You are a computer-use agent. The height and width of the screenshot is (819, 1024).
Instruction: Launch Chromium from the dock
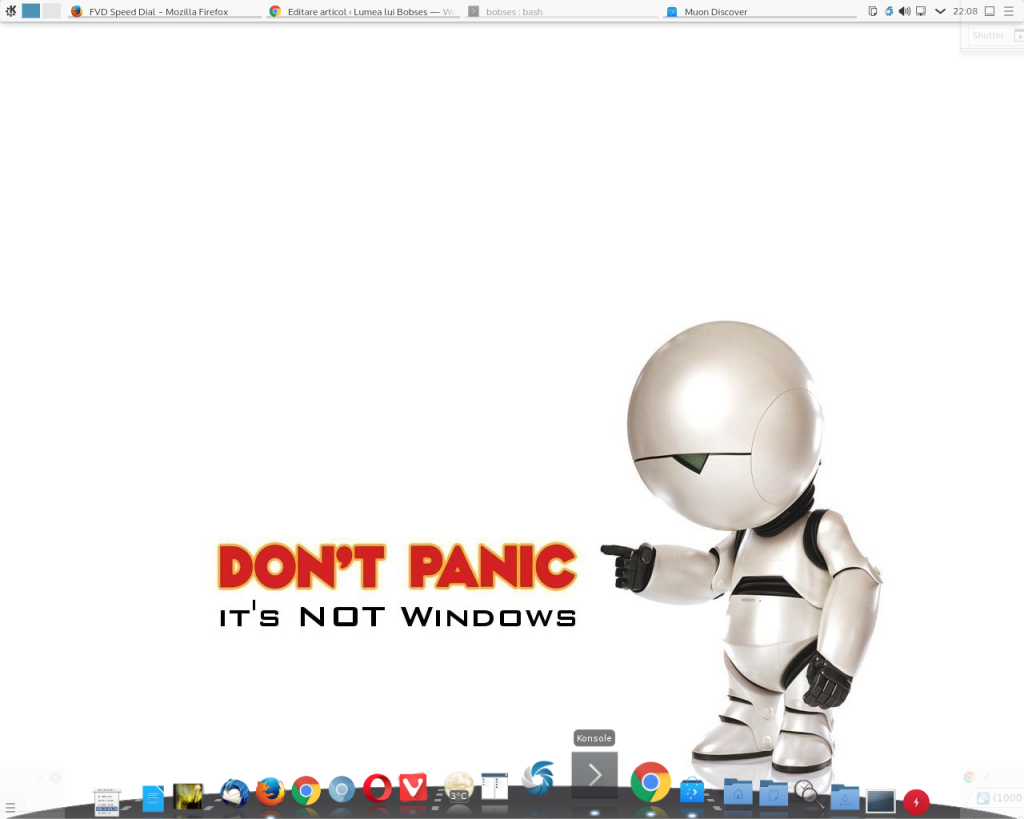(342, 790)
